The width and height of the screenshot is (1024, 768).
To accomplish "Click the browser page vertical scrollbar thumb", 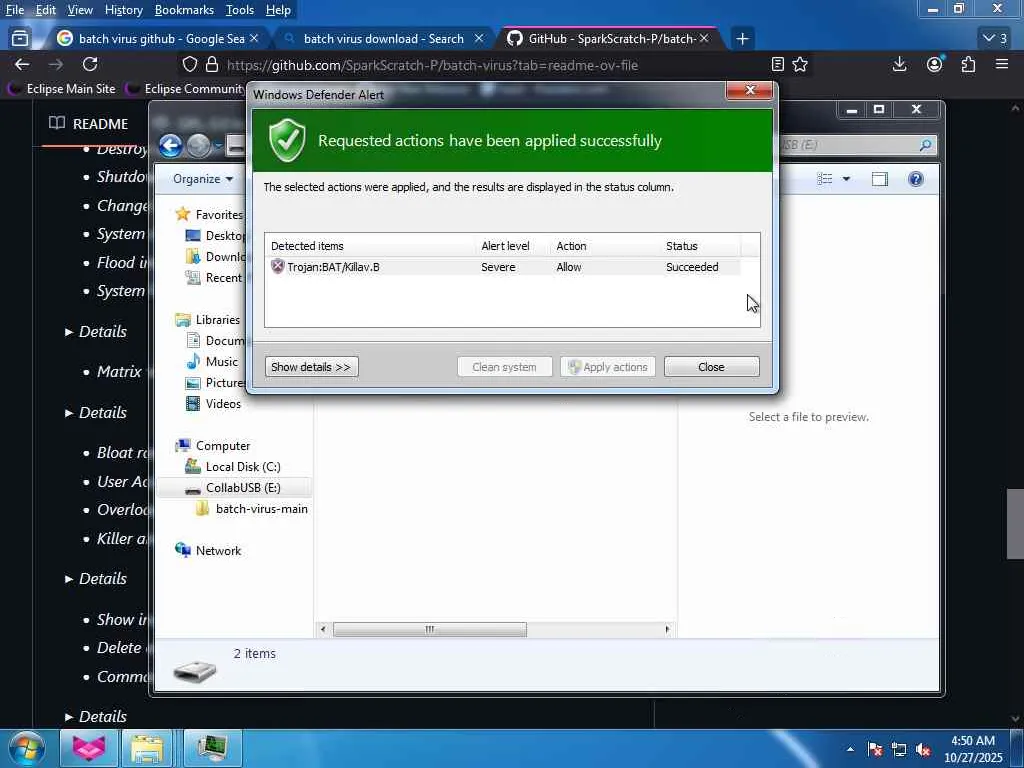I will click(x=1015, y=524).
